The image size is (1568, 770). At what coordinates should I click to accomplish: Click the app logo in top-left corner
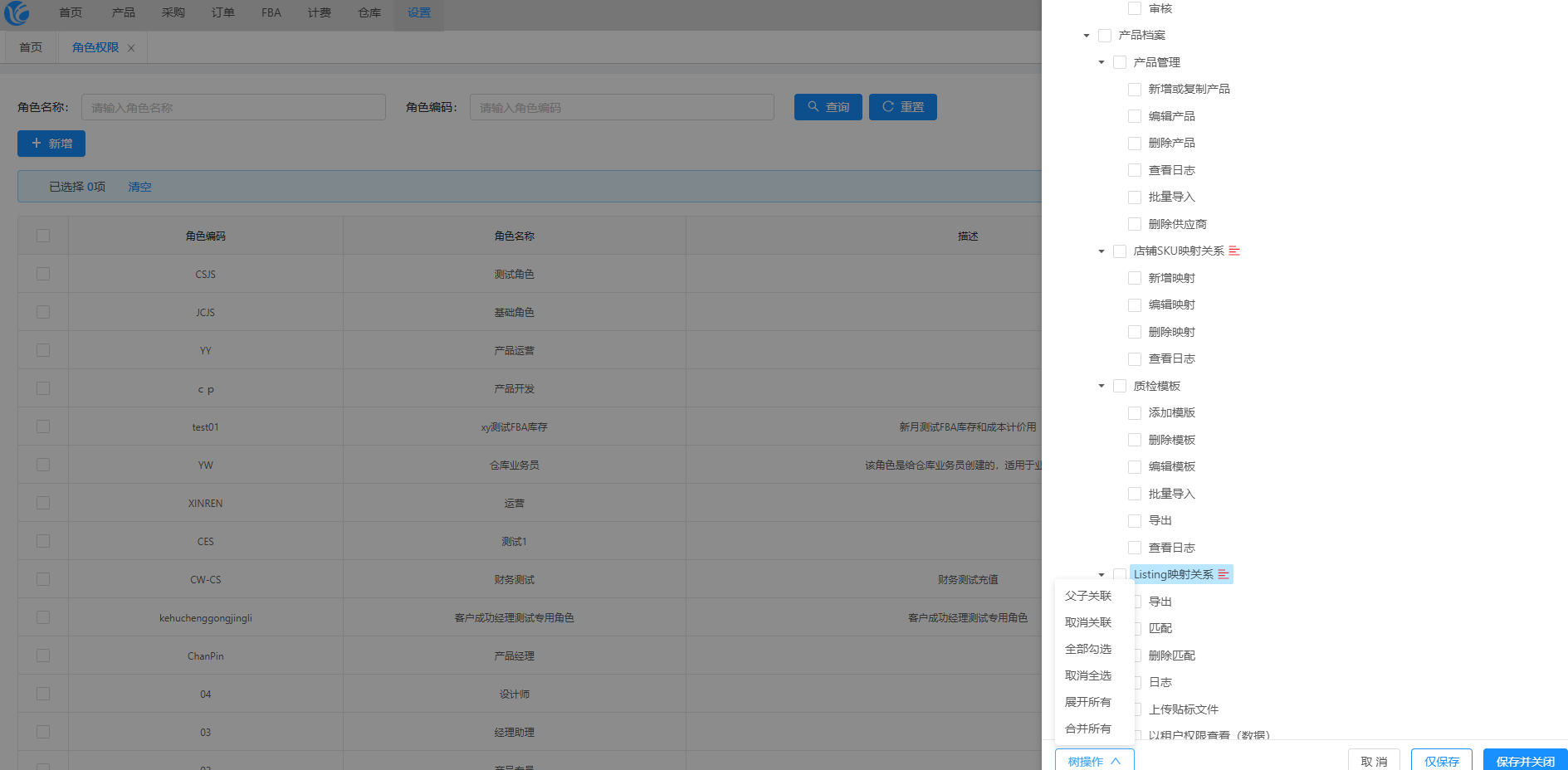(x=17, y=13)
